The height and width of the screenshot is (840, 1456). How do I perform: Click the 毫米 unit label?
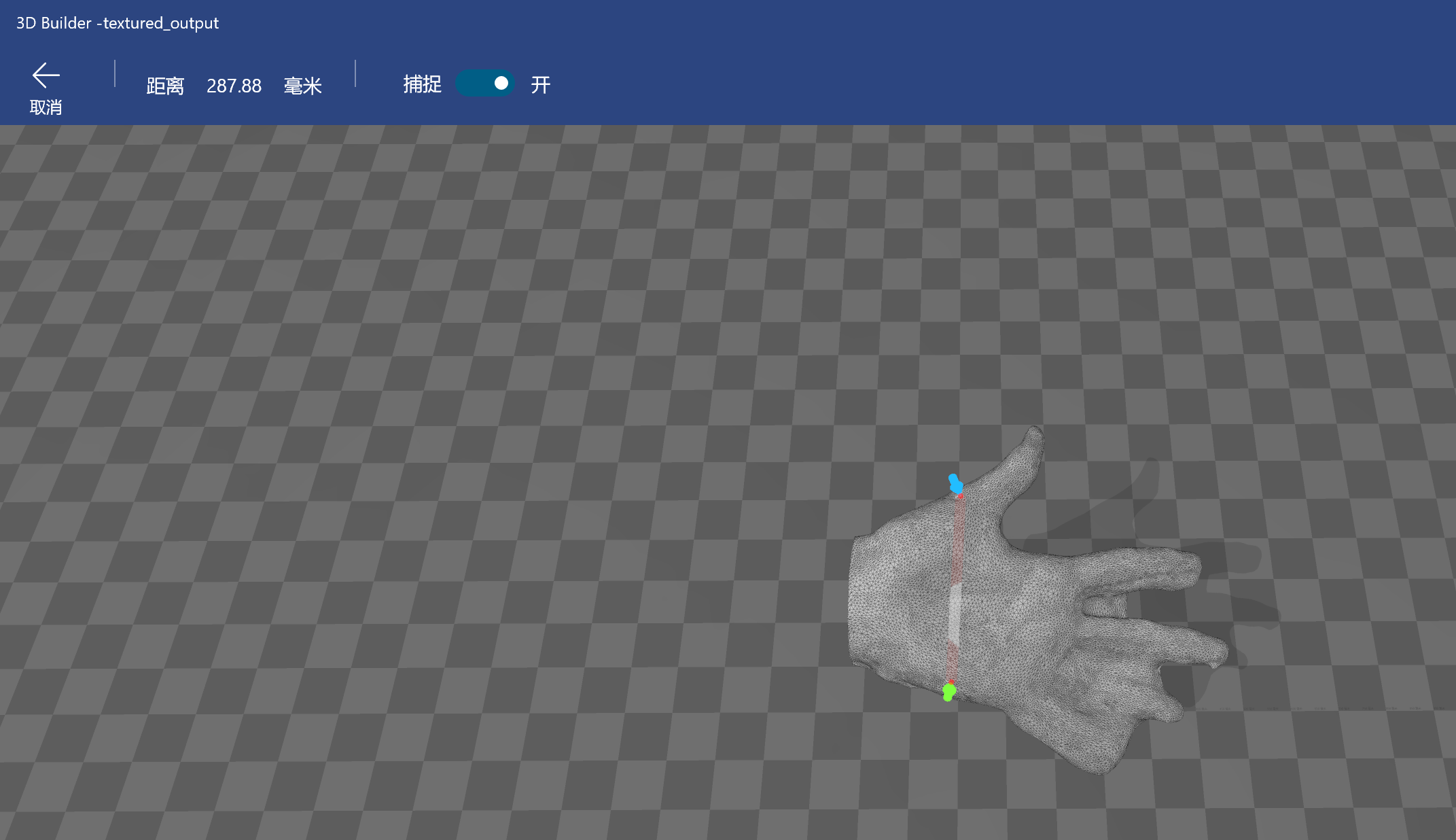[x=302, y=86]
